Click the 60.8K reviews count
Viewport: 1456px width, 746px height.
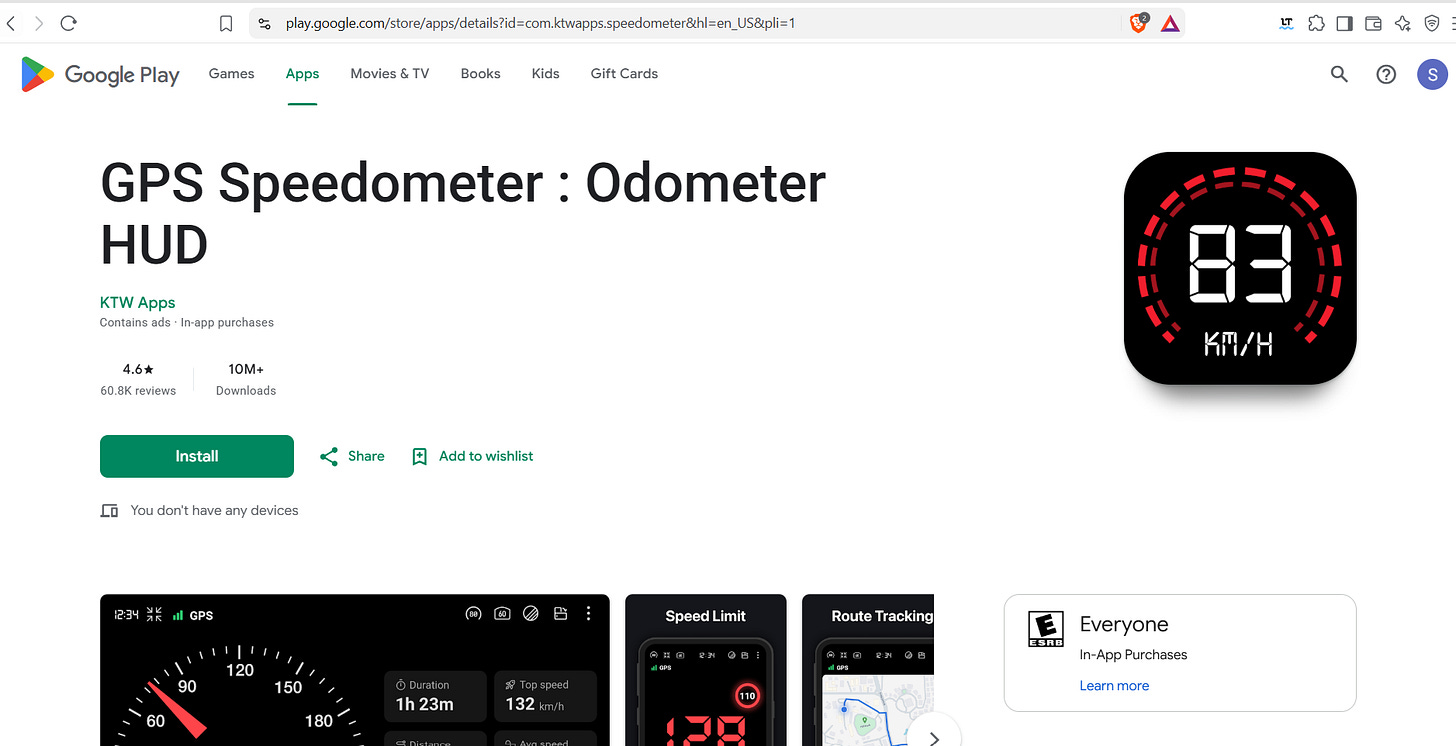138,391
